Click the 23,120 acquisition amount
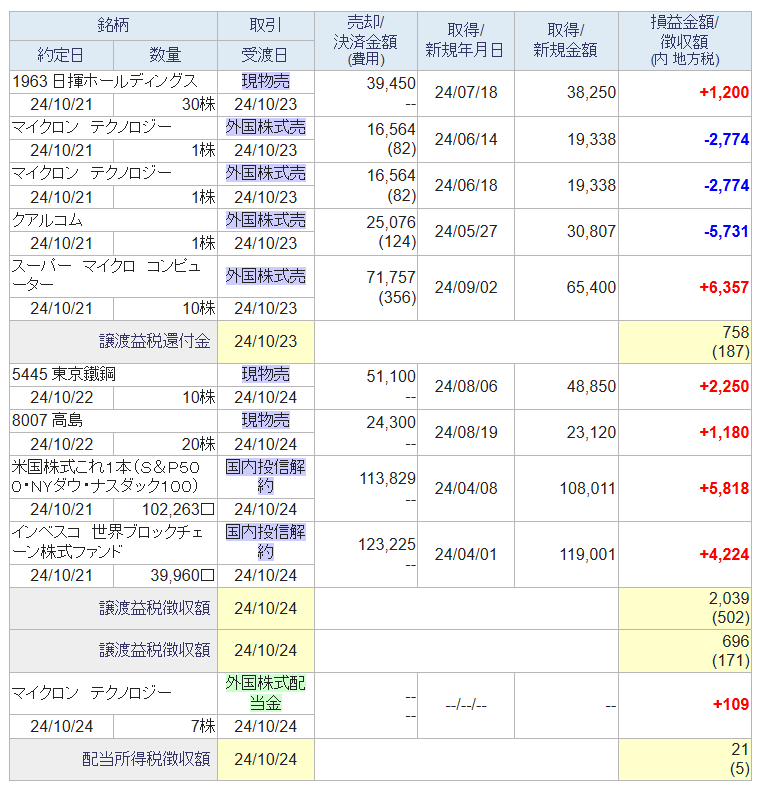The width and height of the screenshot is (762, 794). (x=591, y=432)
